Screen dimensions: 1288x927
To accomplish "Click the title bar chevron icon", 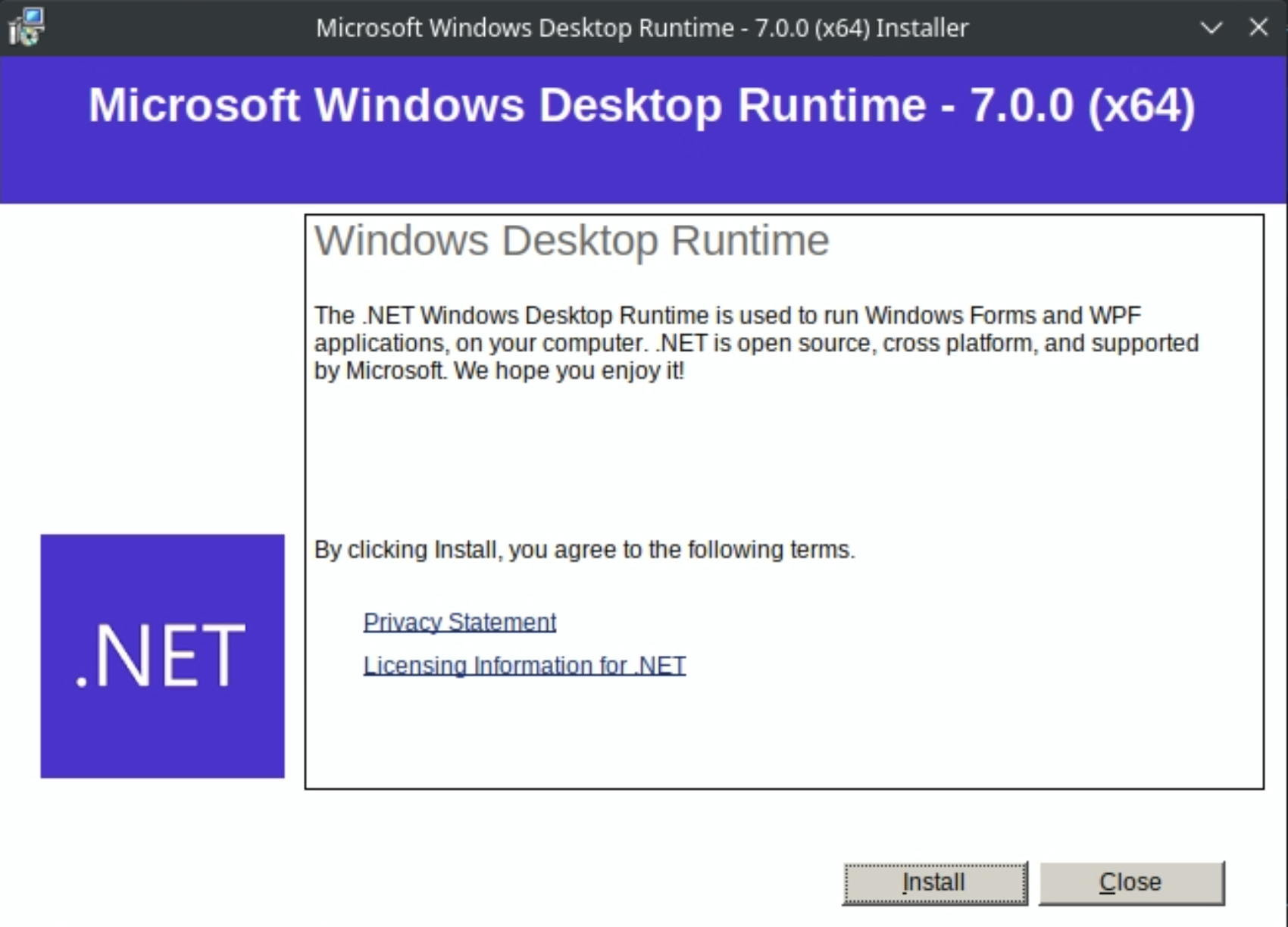I will click(1211, 28).
